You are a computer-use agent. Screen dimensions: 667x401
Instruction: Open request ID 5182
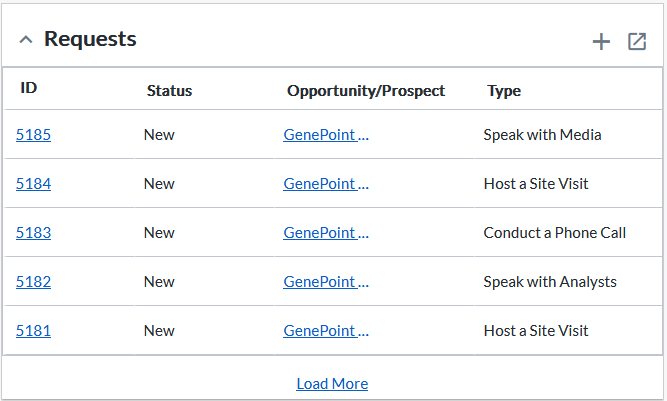point(33,282)
